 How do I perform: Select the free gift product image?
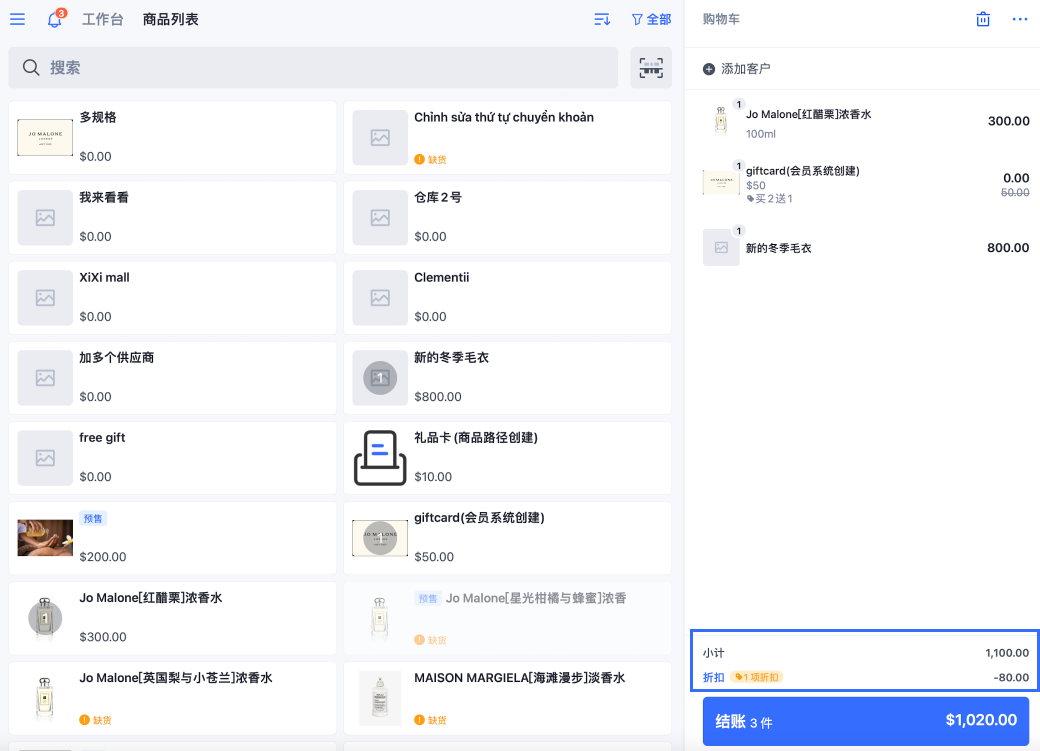(45, 458)
